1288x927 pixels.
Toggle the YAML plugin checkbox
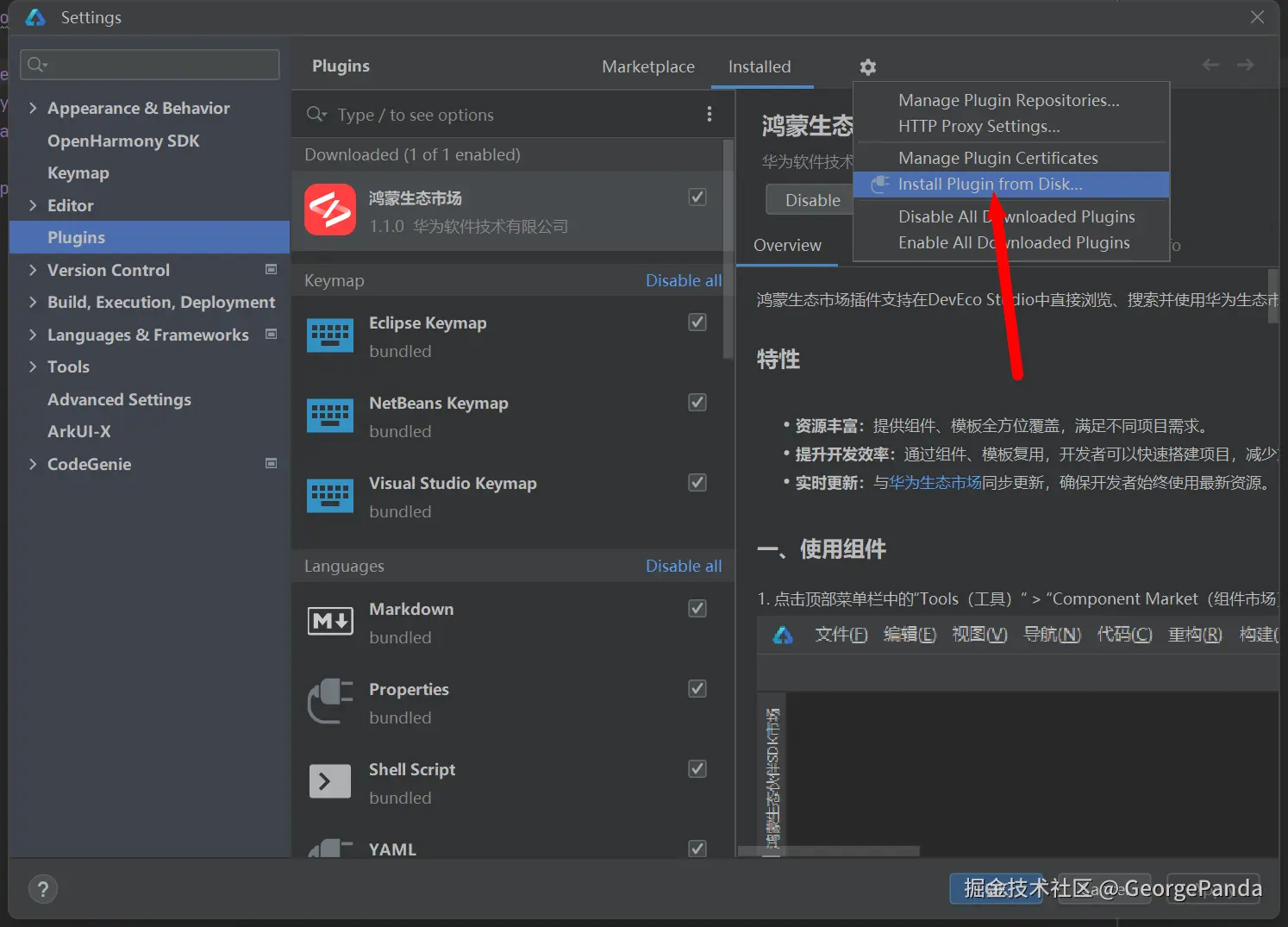(697, 849)
